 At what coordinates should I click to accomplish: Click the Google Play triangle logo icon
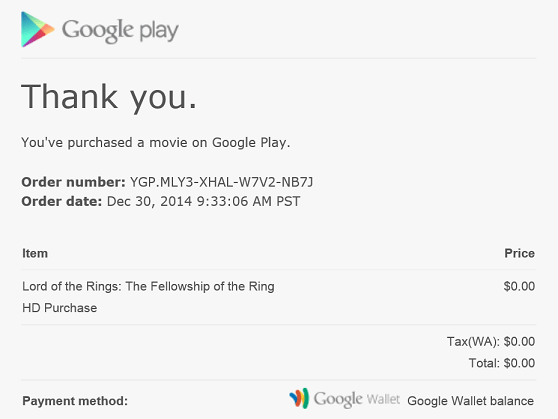[x=37, y=29]
